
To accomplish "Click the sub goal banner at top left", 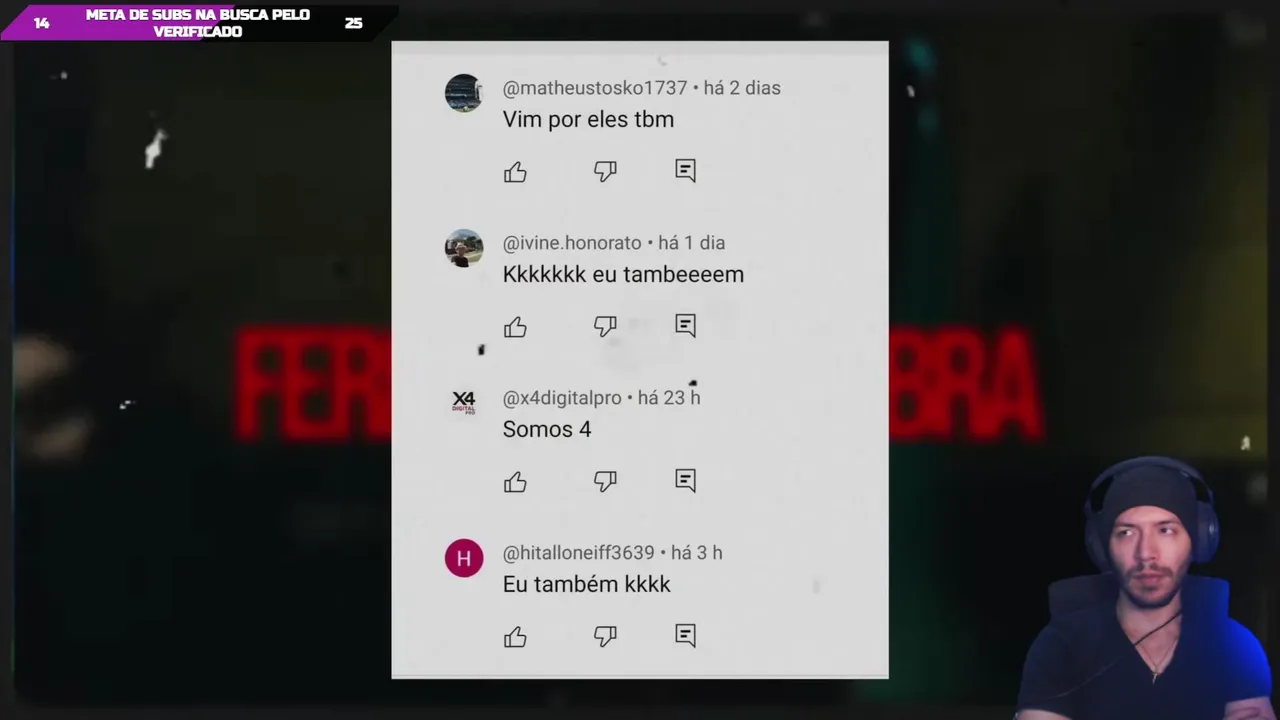I will point(198,23).
